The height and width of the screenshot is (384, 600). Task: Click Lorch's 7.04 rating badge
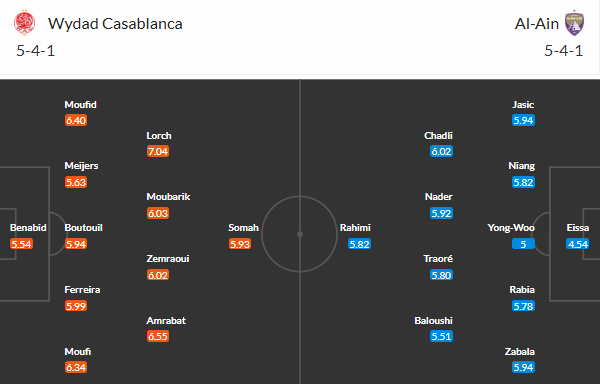(158, 151)
